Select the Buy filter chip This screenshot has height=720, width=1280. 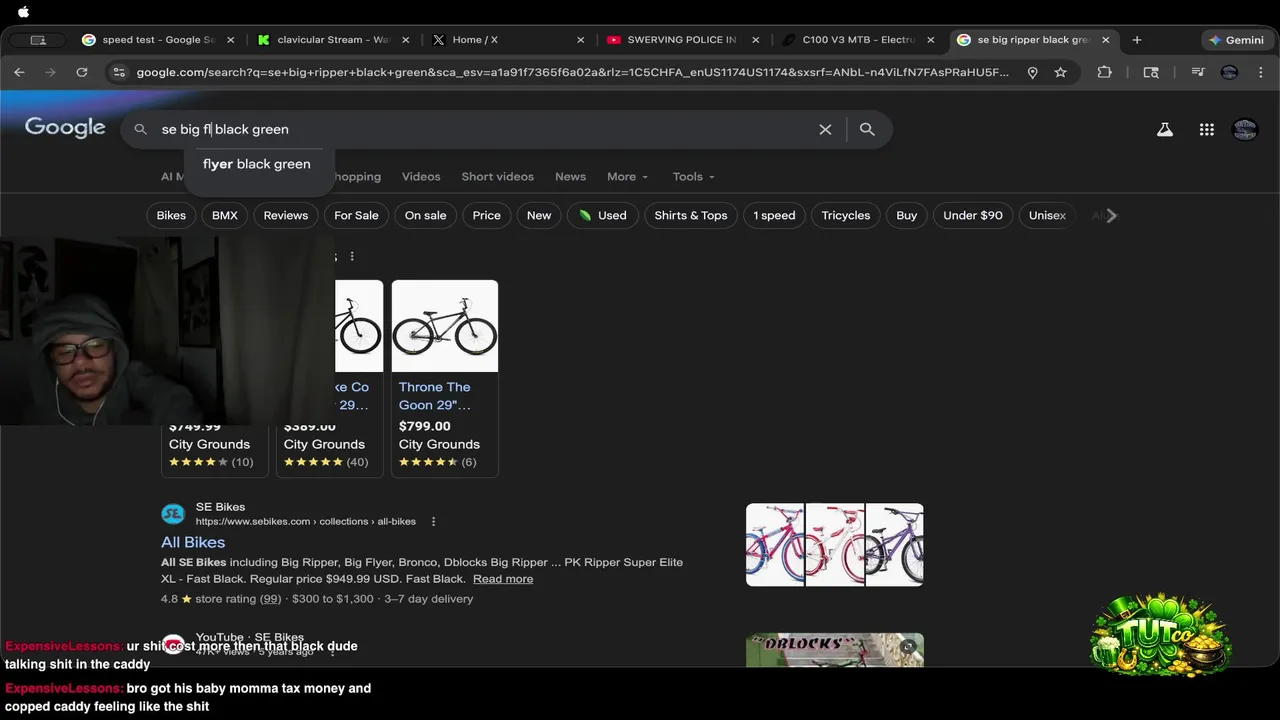907,215
